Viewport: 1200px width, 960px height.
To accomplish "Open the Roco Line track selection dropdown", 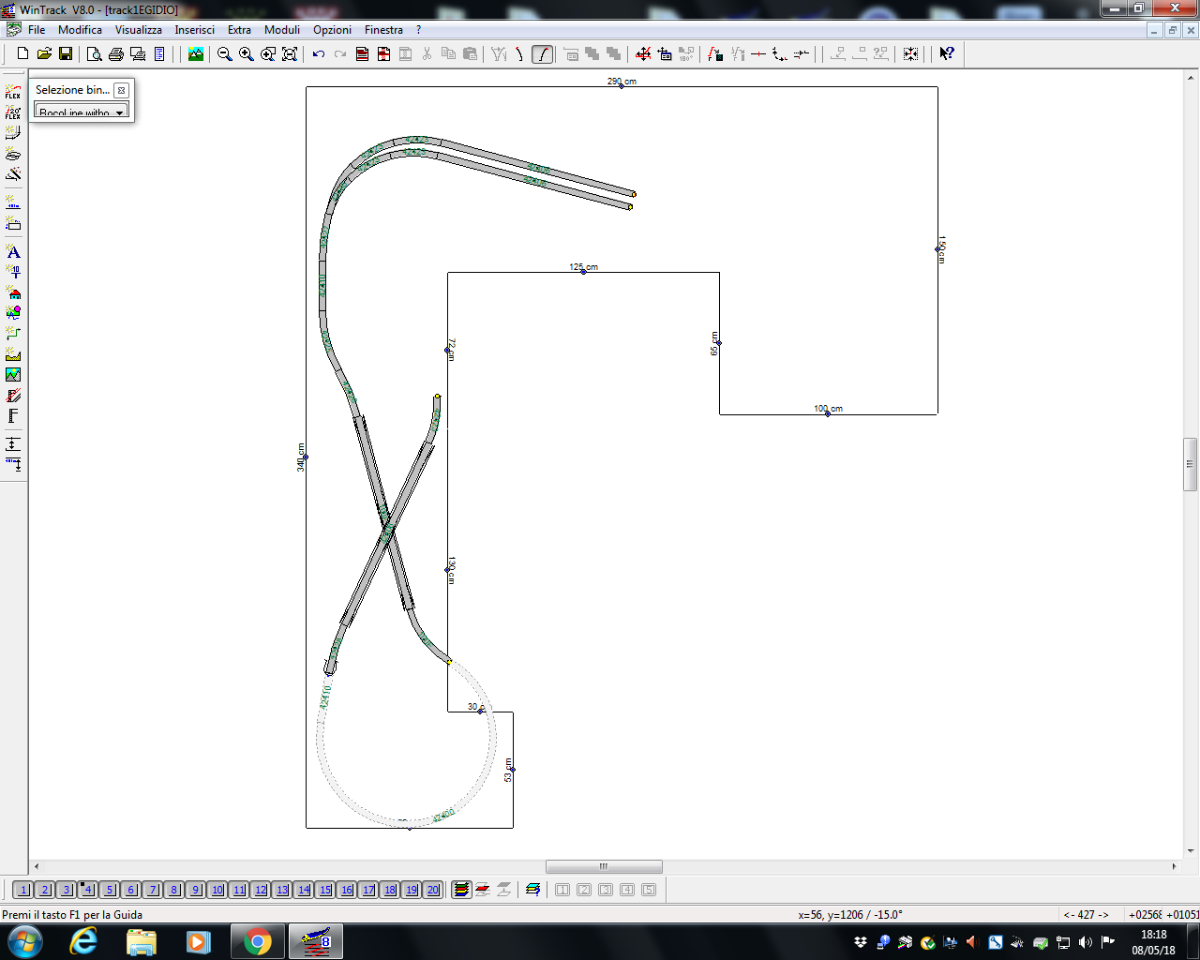I will pos(82,113).
